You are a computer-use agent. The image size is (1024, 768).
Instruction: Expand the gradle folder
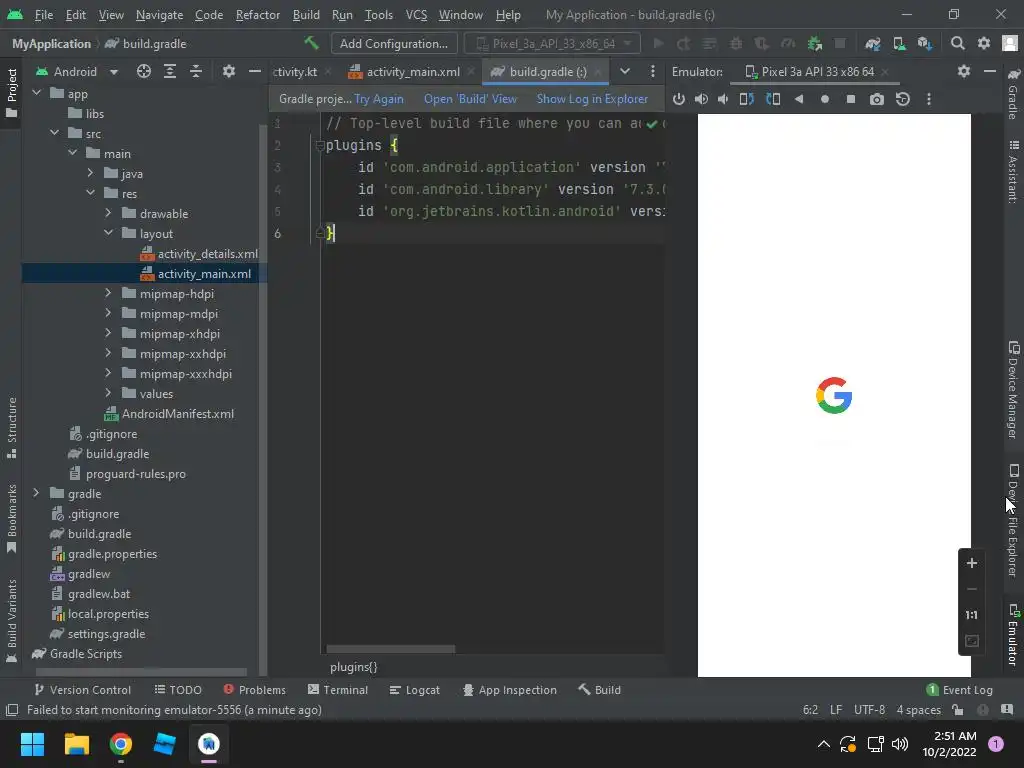[37, 493]
